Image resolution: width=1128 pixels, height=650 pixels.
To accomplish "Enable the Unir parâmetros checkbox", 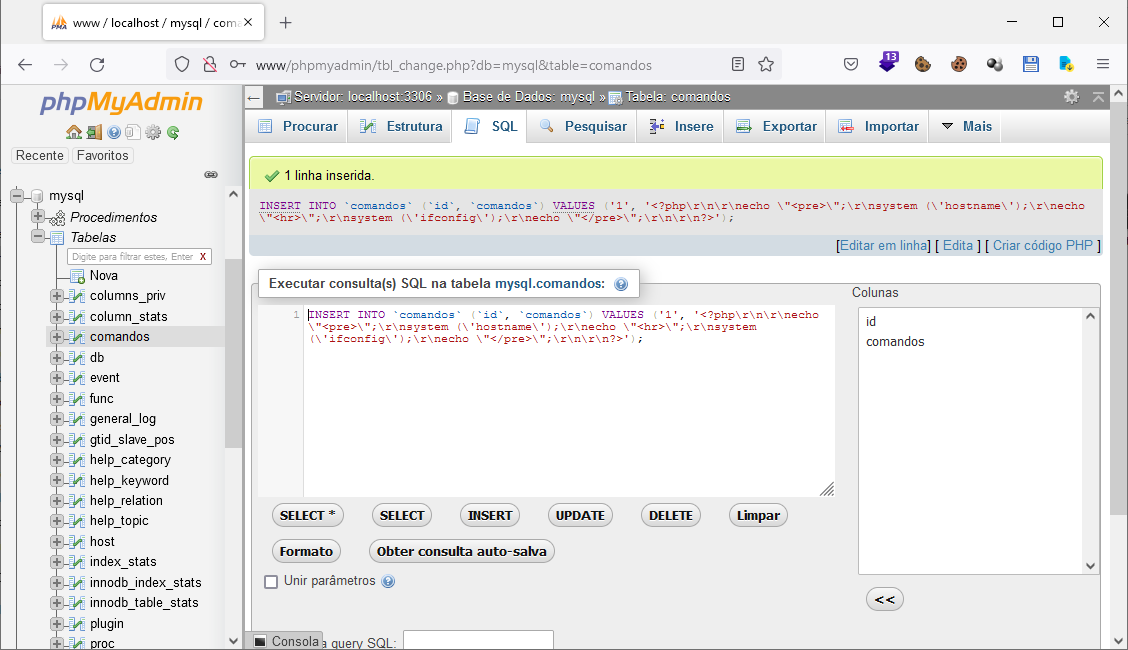I will point(271,582).
